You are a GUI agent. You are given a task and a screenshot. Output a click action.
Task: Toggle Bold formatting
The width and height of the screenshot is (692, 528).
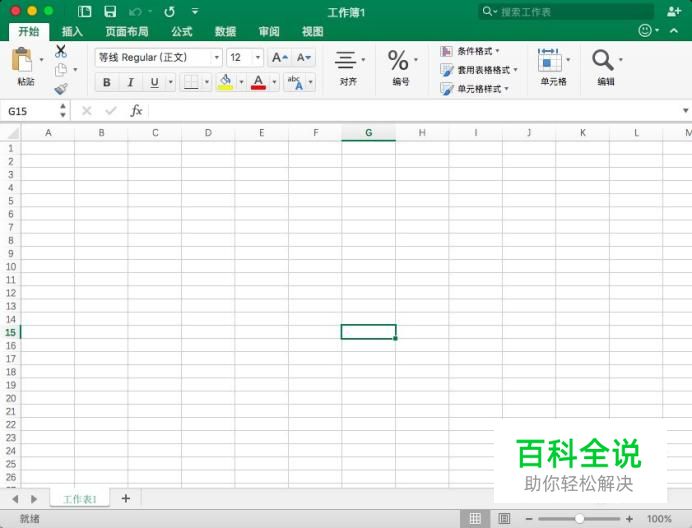click(106, 82)
